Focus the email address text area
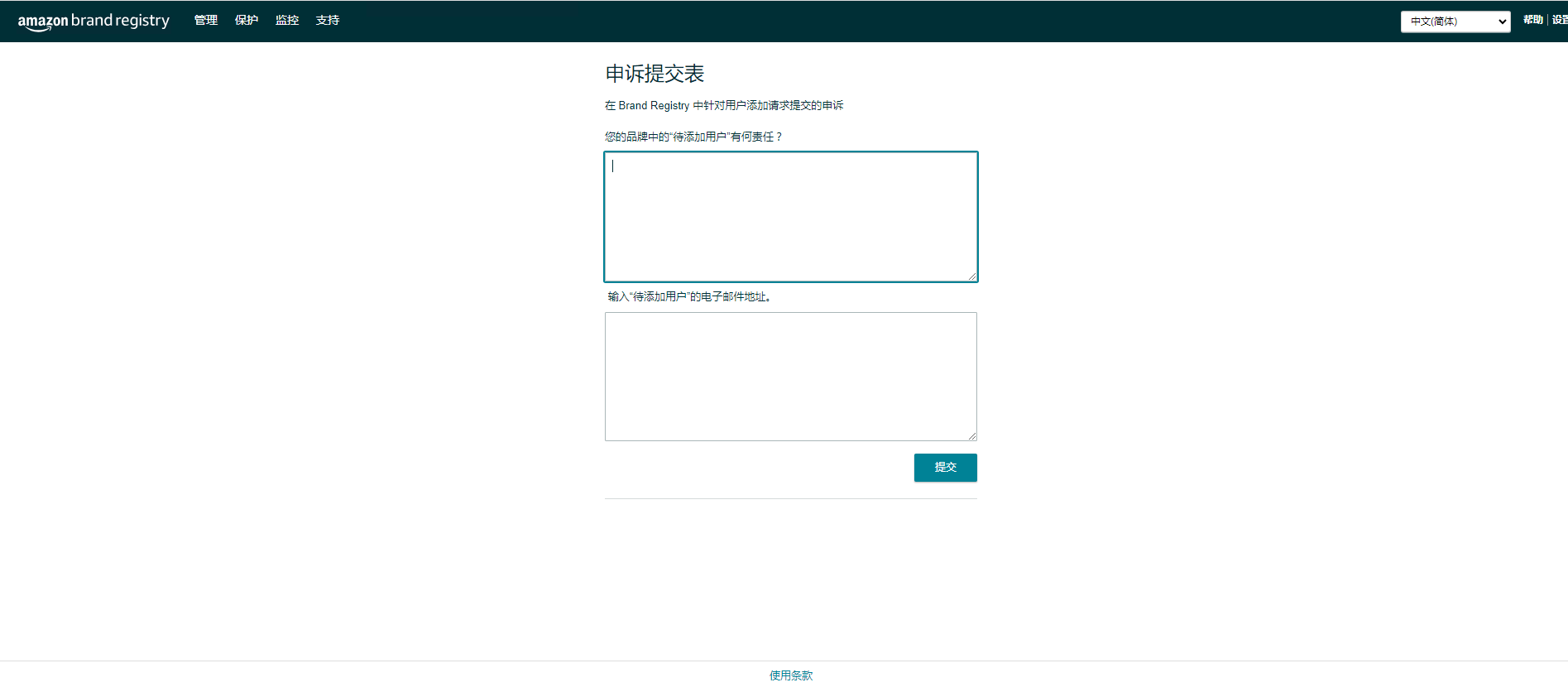 click(791, 377)
